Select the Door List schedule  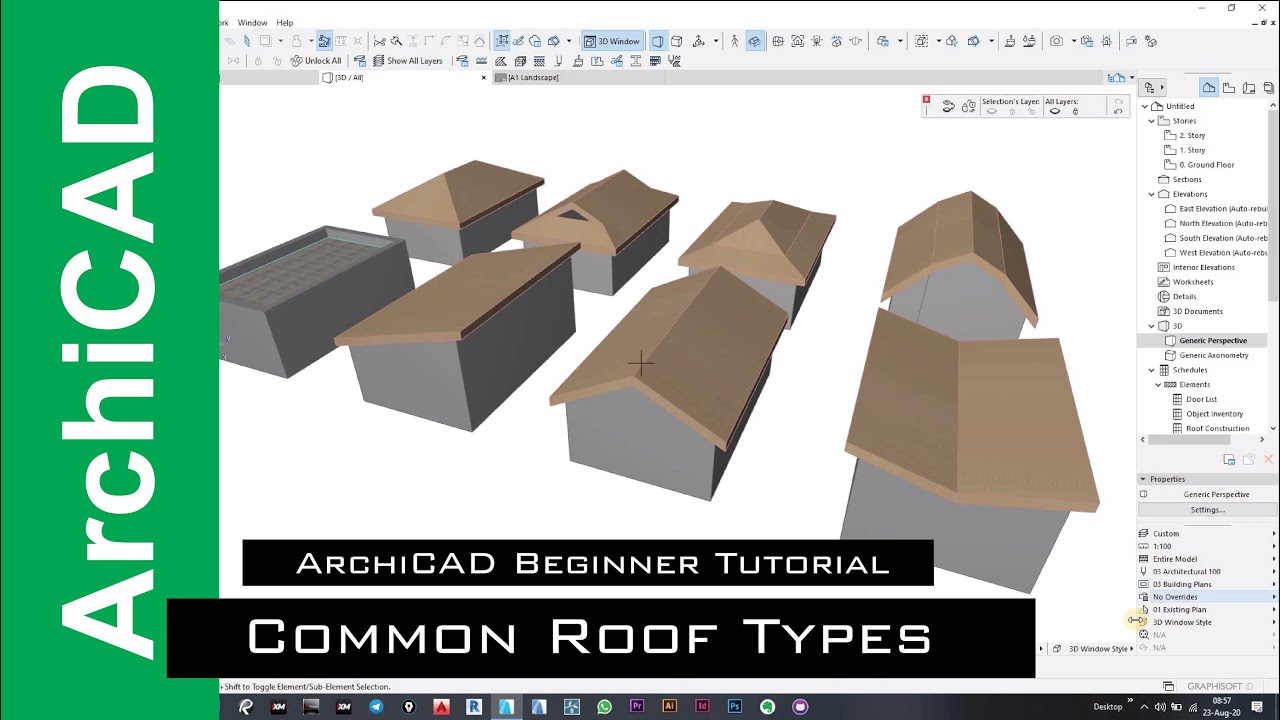[1194, 399]
